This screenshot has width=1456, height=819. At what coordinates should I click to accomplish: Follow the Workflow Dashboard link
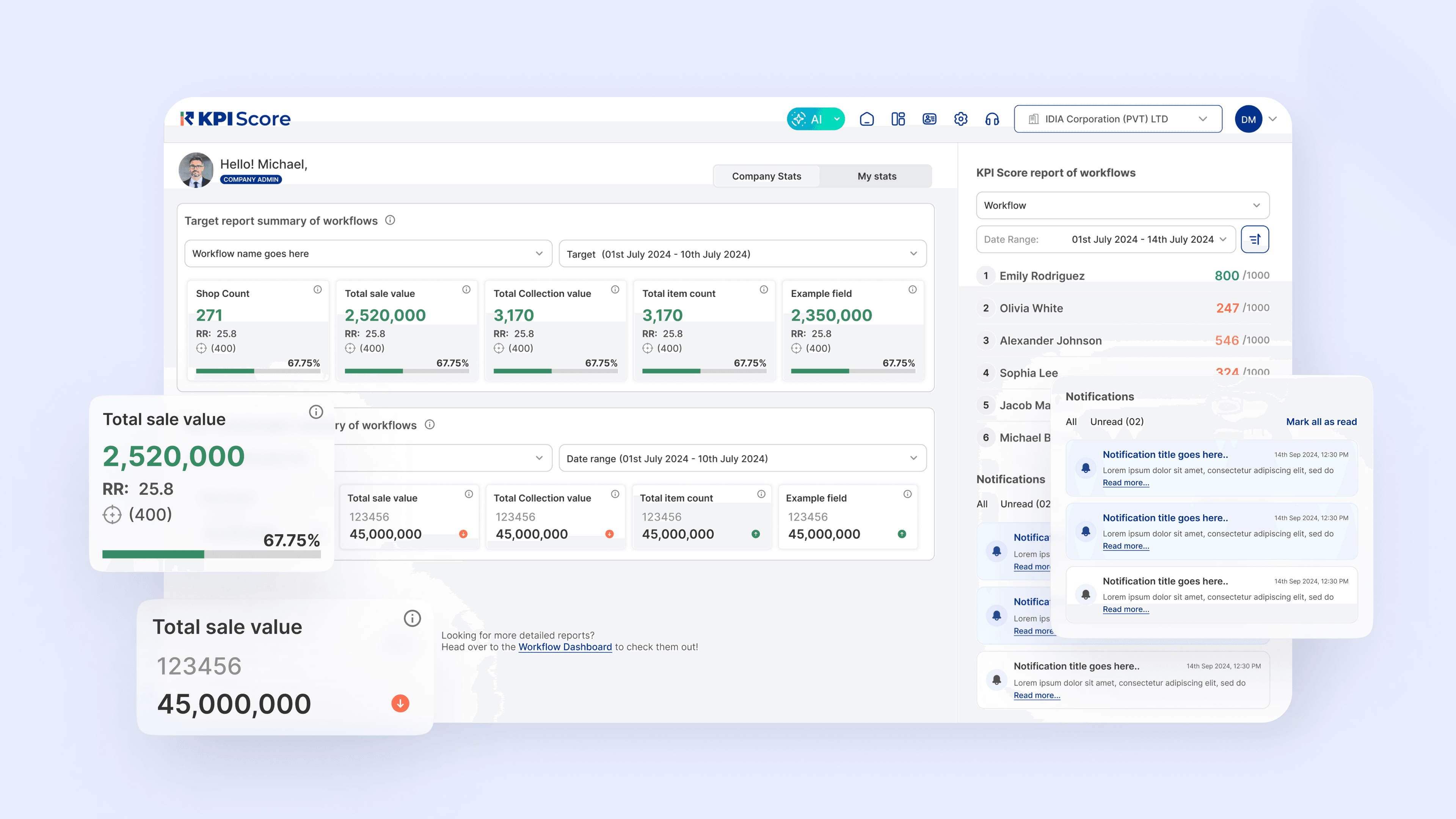pos(565,646)
